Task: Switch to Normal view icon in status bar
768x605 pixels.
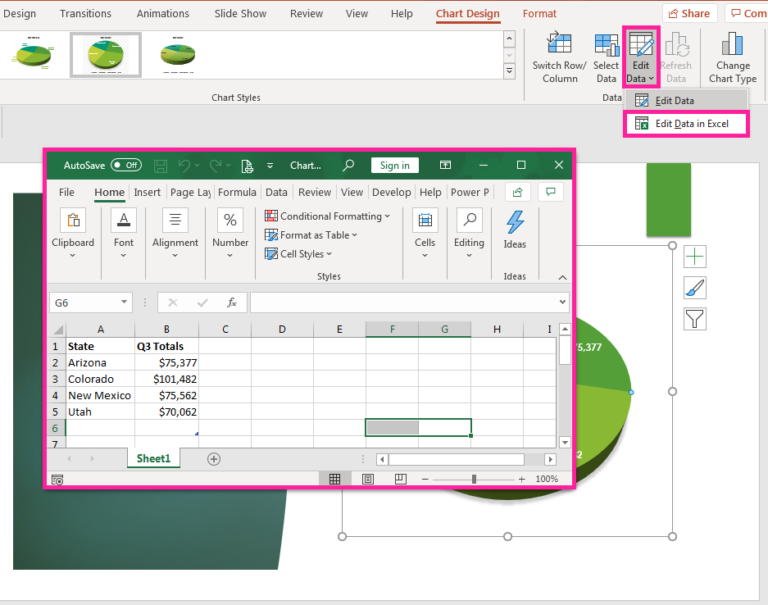Action: pos(335,479)
